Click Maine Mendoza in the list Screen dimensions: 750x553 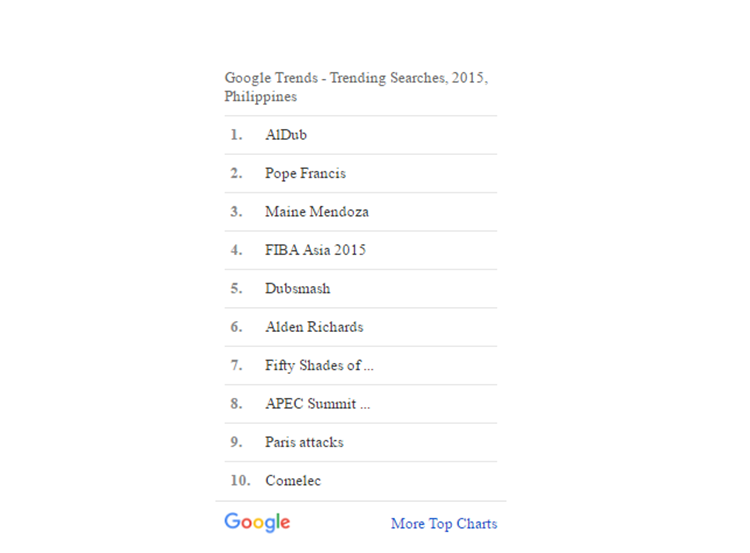[x=316, y=212]
